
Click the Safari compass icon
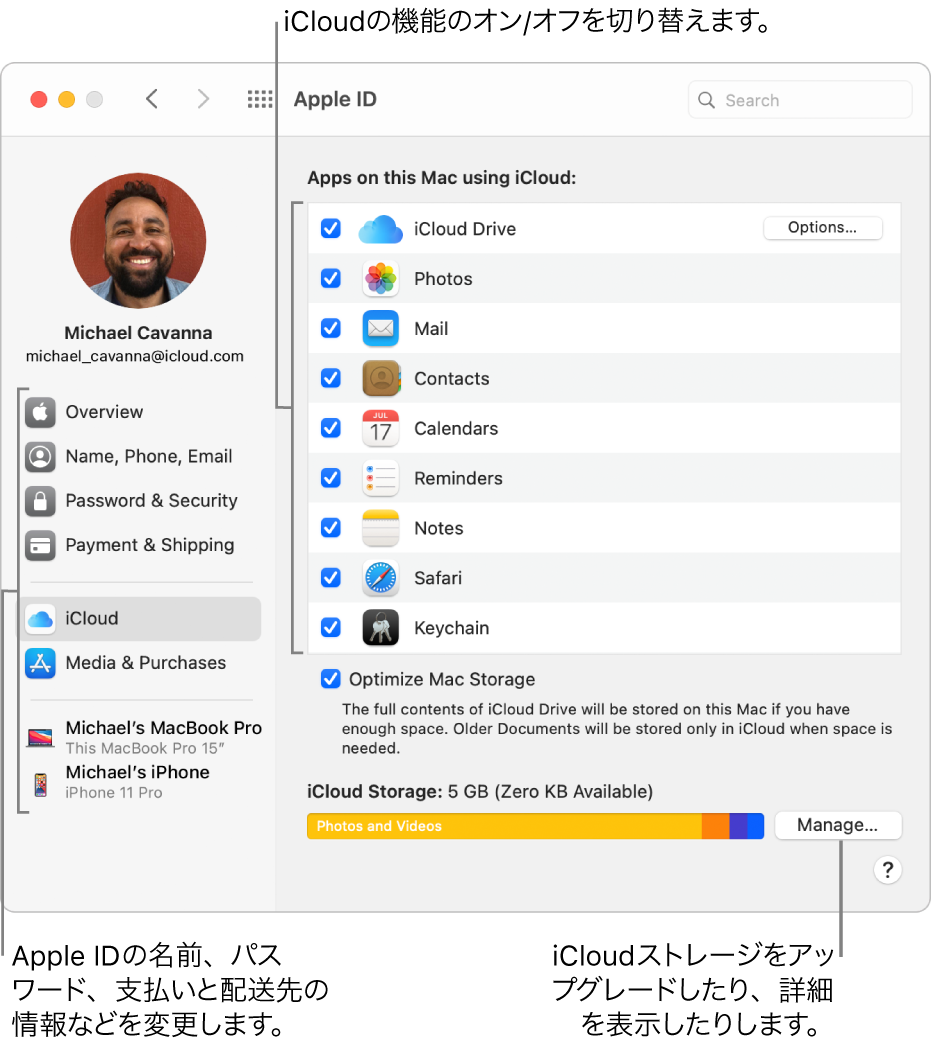coord(381,578)
